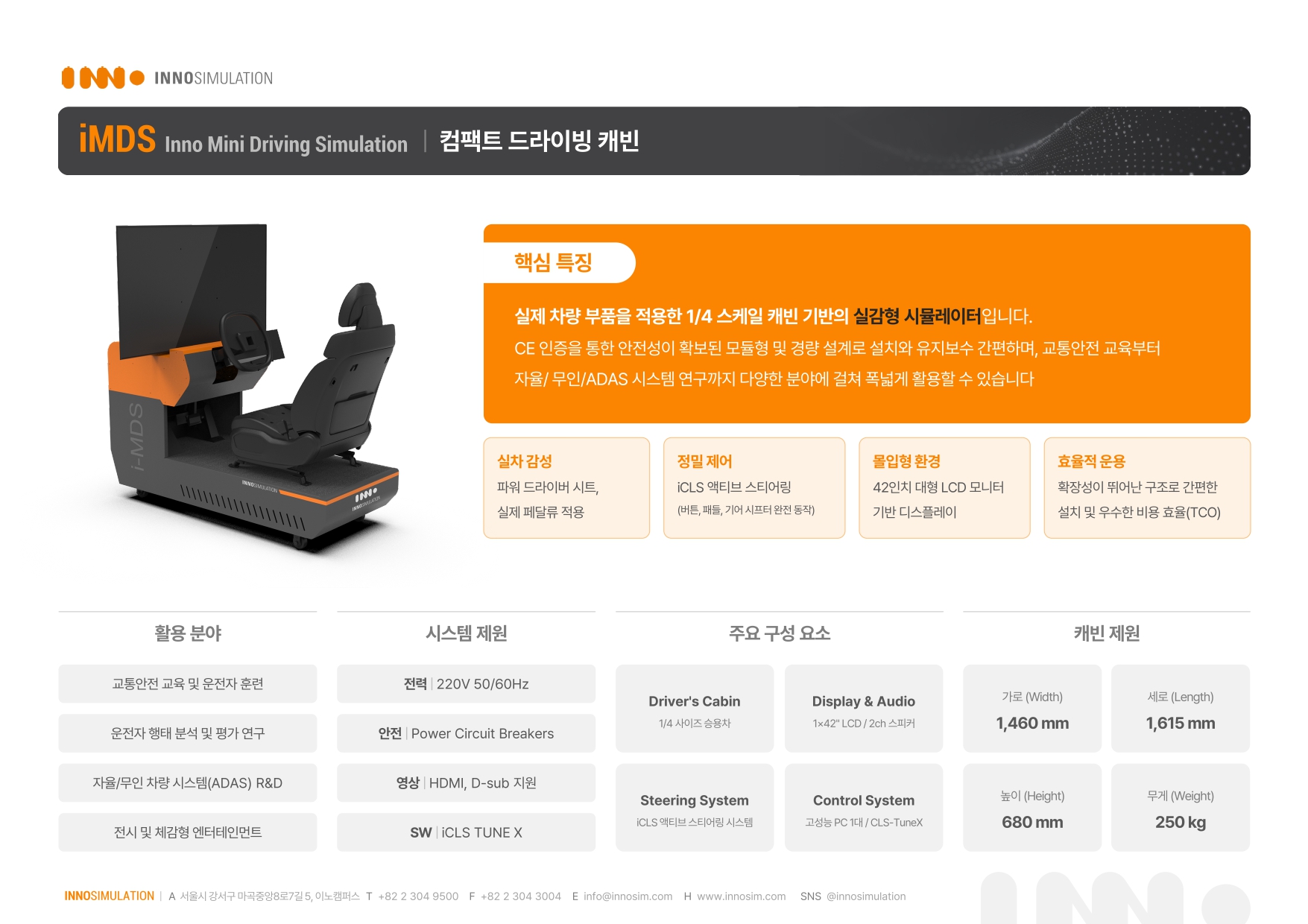Image resolution: width=1308 pixels, height=924 pixels.
Task: Click the '확장성이 뛰어난 구조로 간편한' description text
Action: (x=1137, y=487)
